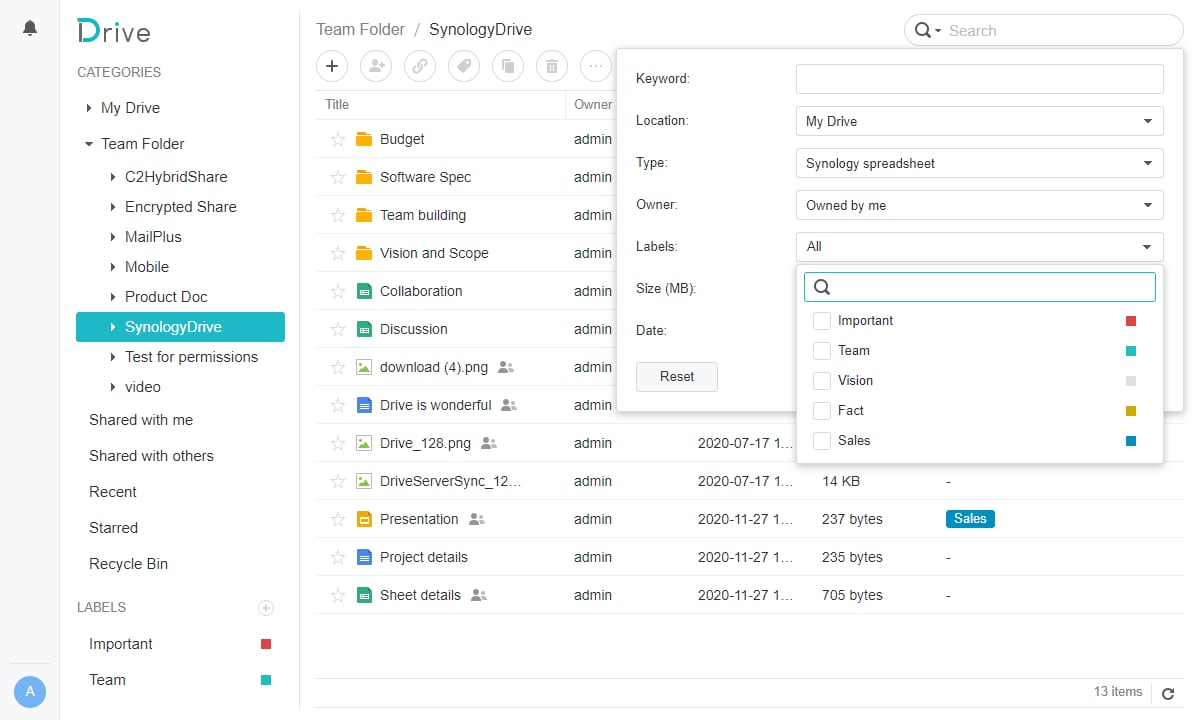
Task: Open the Recycle Bin
Action: click(128, 564)
